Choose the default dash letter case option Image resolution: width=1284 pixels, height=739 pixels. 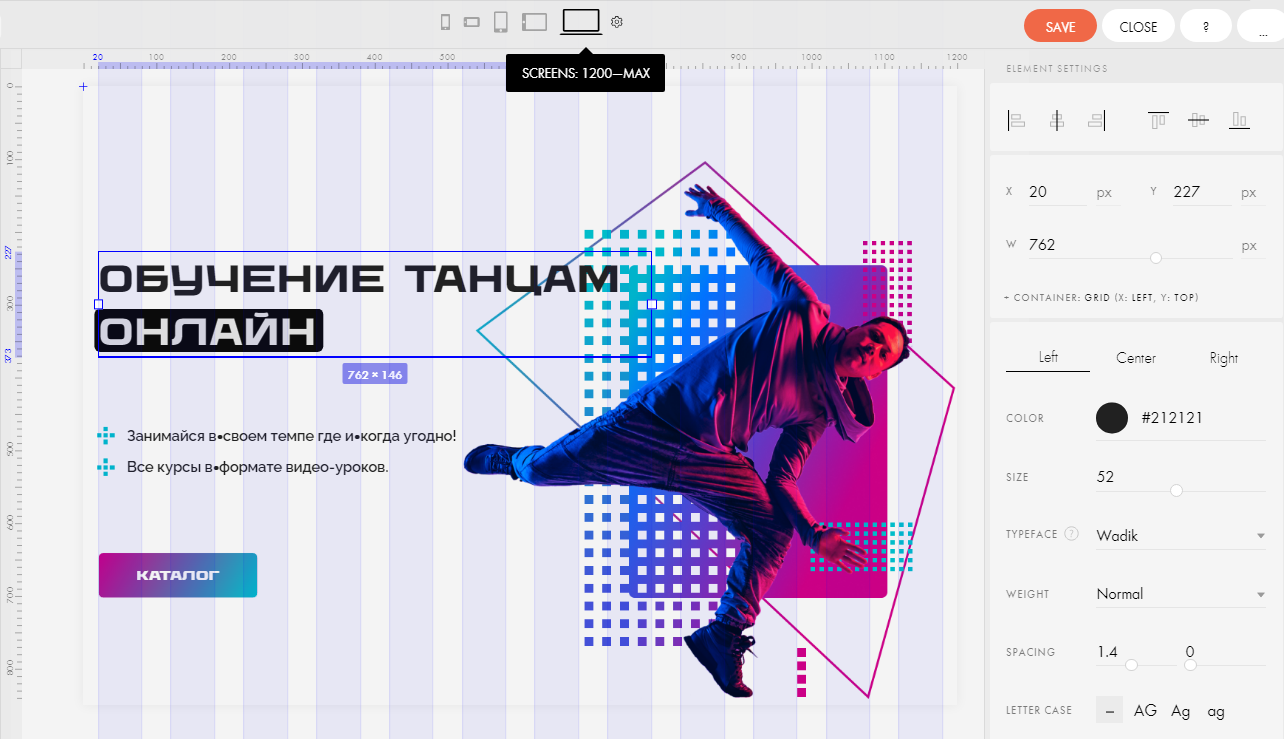[1109, 710]
